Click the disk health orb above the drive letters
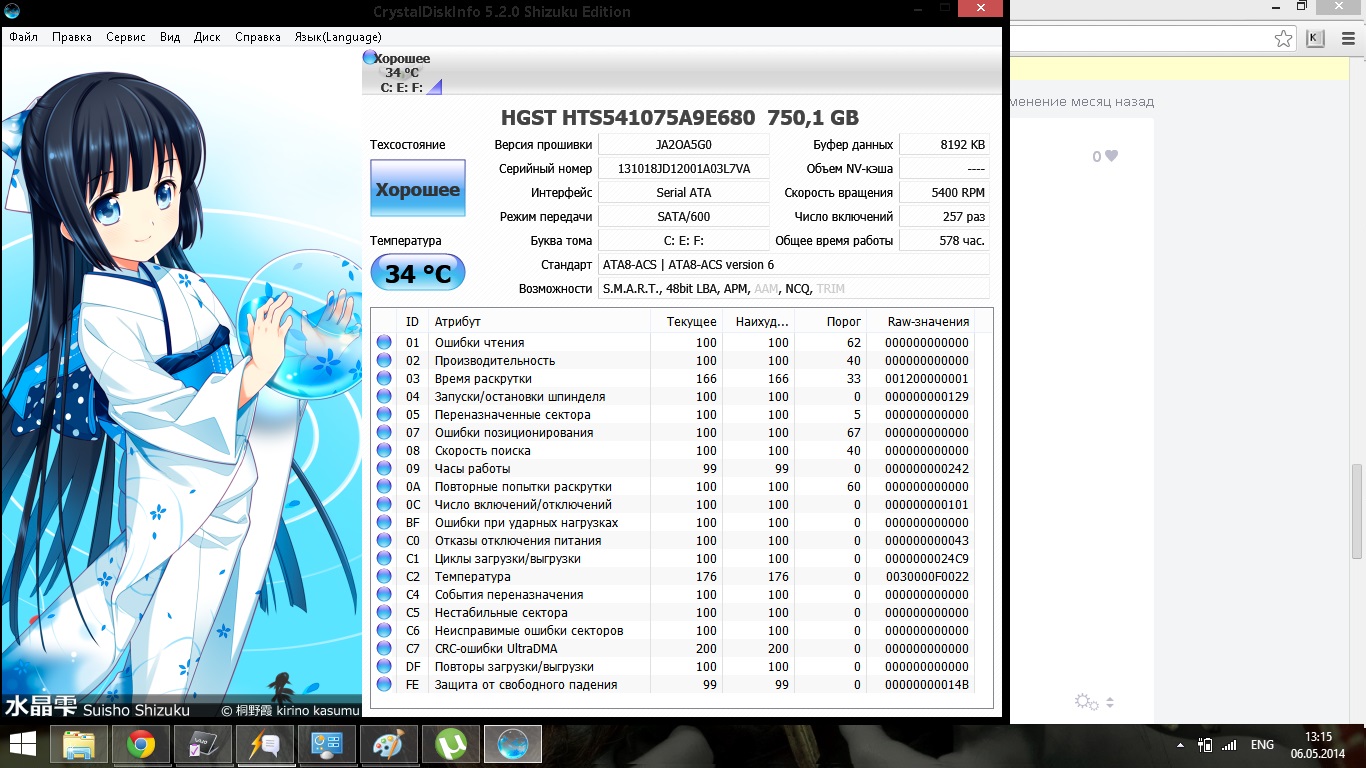1366x768 pixels. point(370,58)
